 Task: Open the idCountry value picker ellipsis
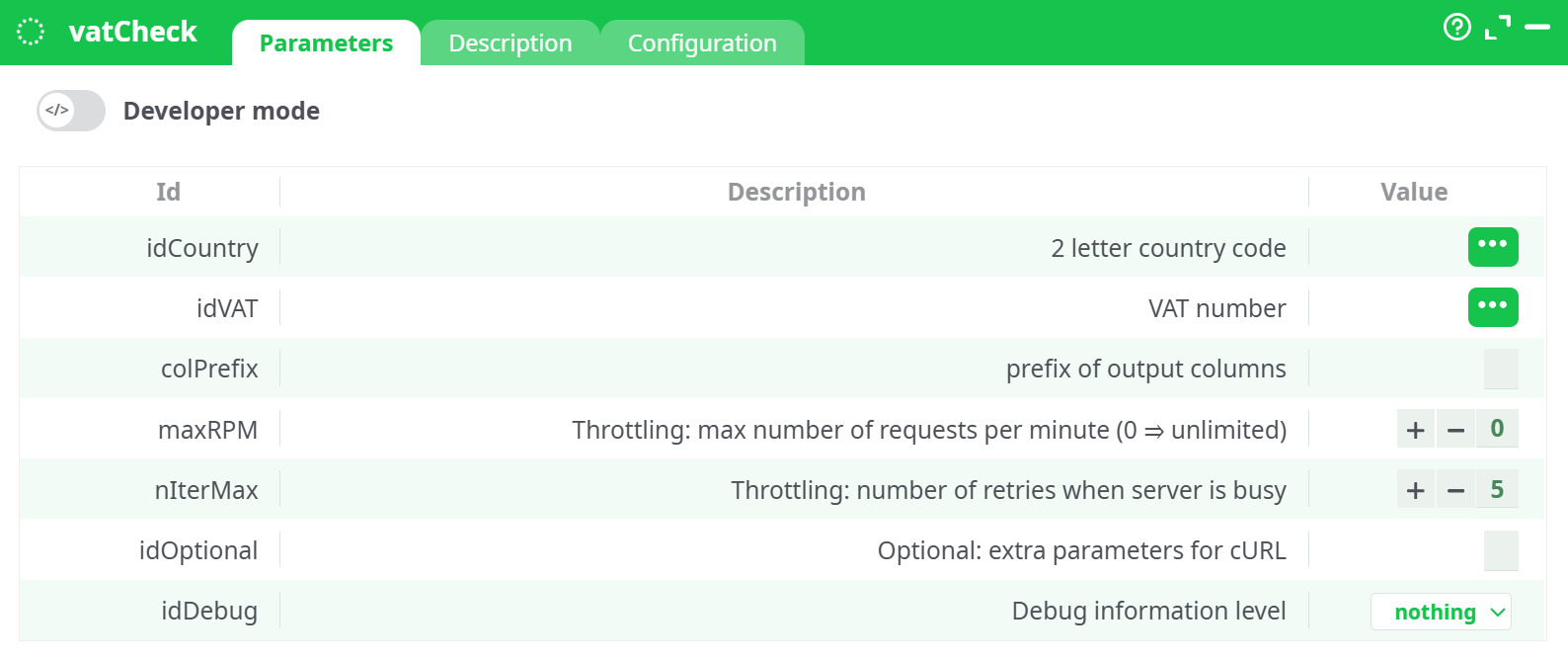[x=1493, y=247]
